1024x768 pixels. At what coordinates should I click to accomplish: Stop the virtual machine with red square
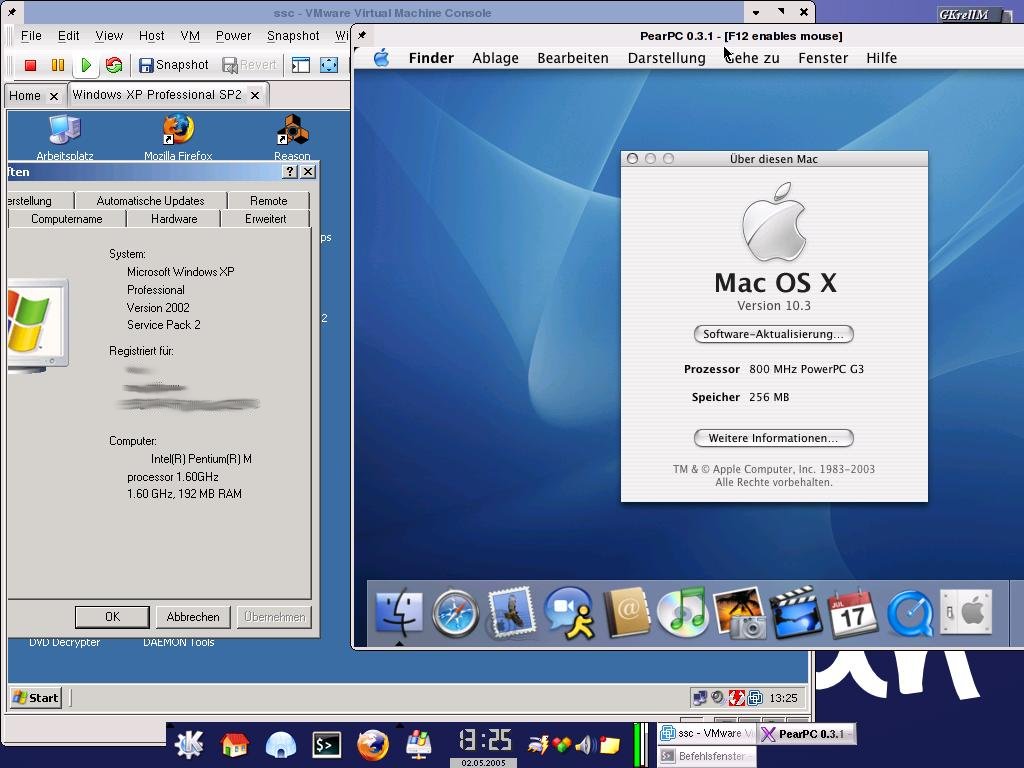(30, 65)
